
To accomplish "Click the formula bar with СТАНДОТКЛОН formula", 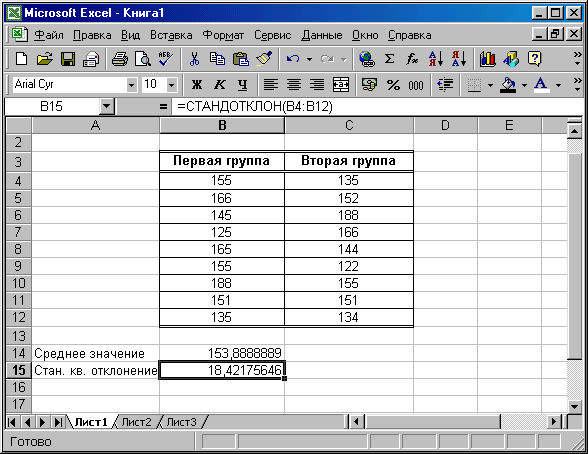I will [377, 107].
